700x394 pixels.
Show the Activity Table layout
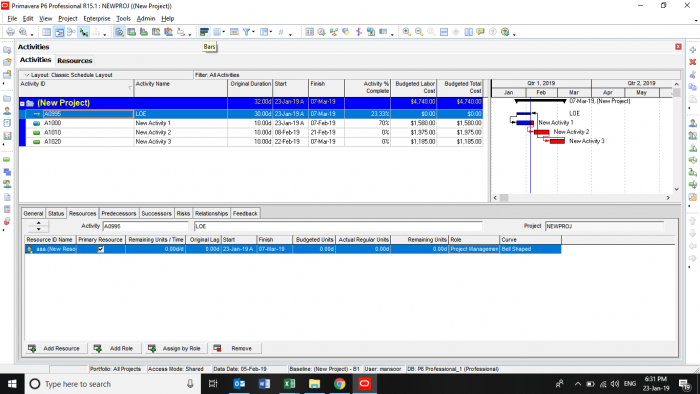(46, 32)
